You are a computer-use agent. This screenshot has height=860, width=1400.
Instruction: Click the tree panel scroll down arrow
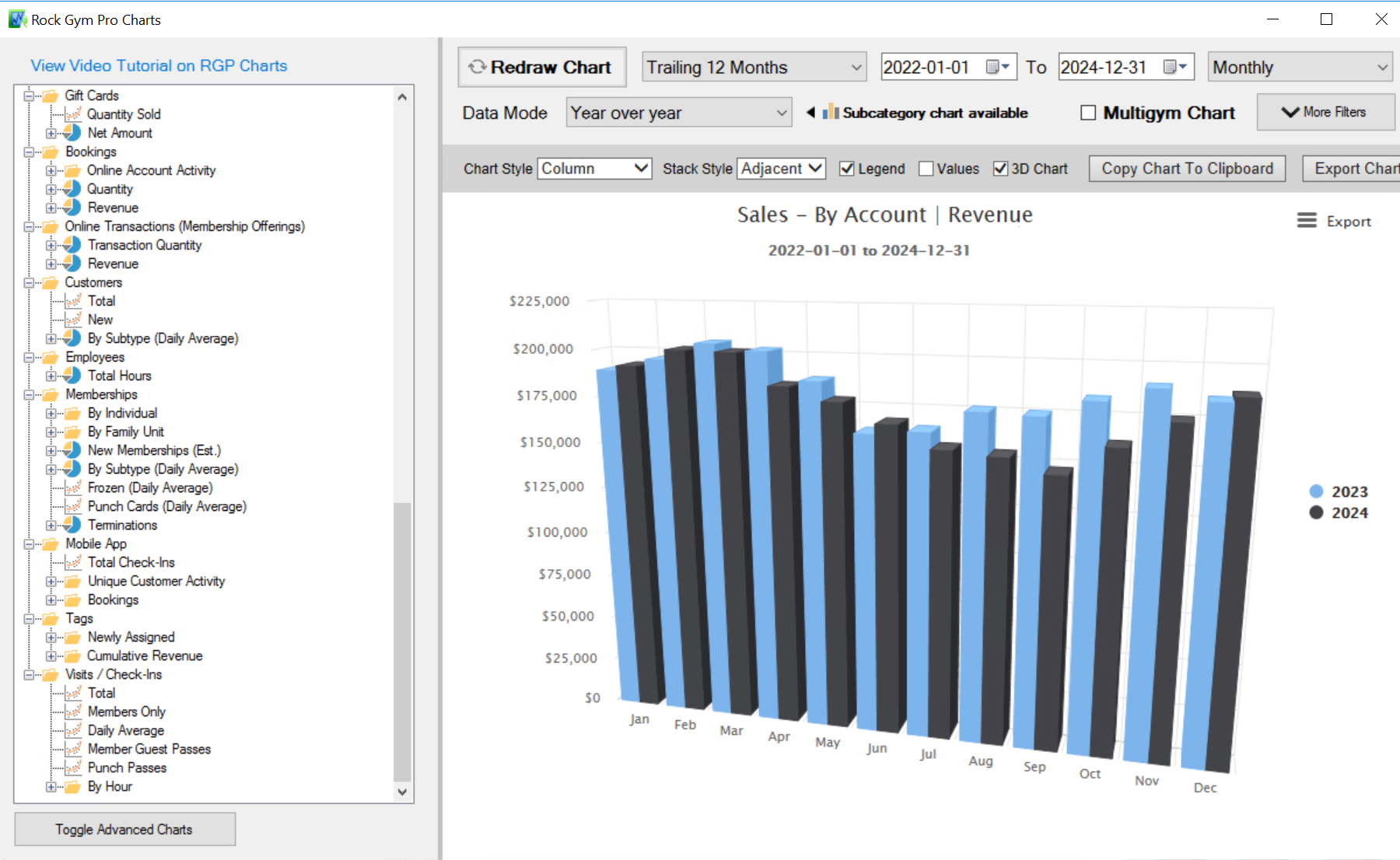pyautogui.click(x=402, y=792)
